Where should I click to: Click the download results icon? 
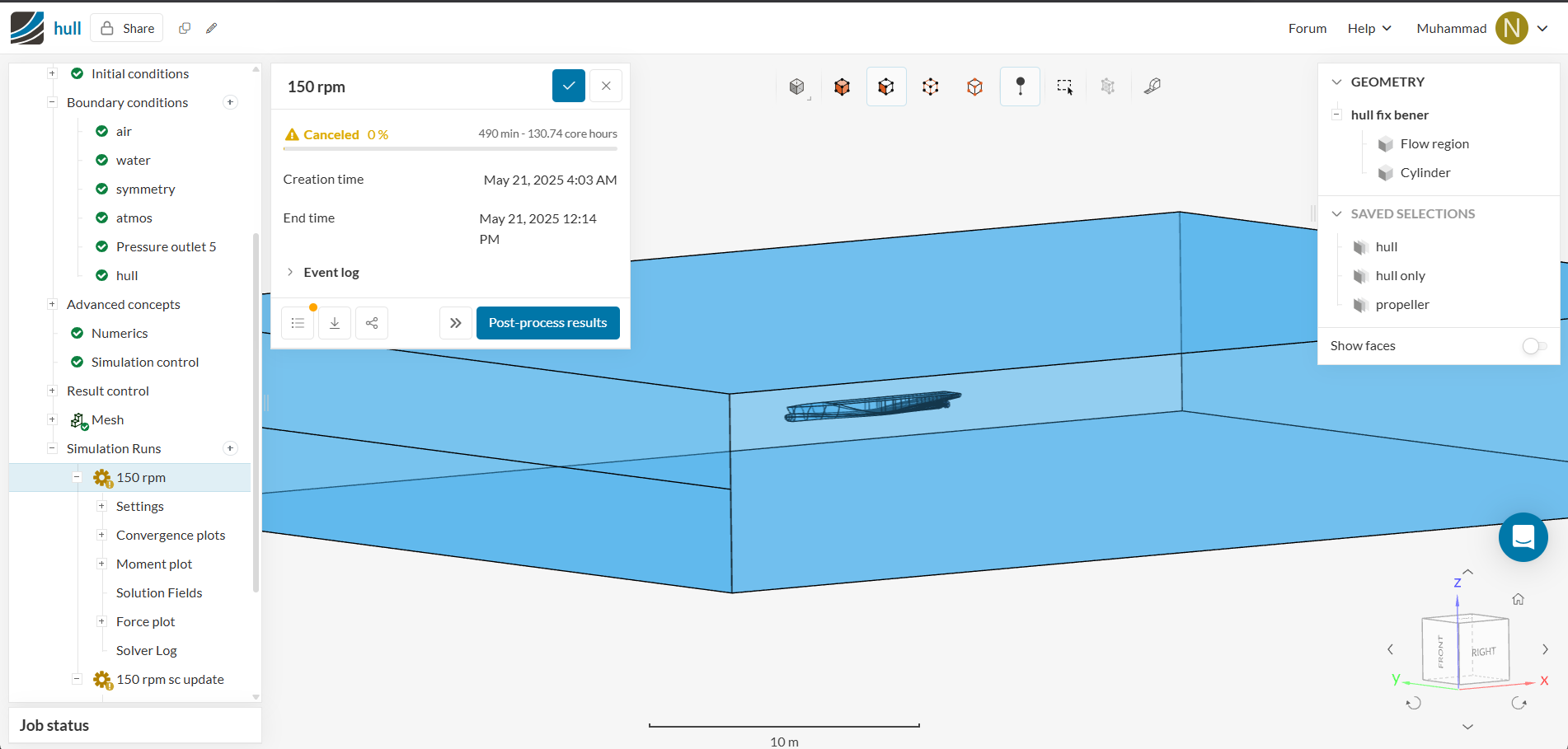(335, 322)
